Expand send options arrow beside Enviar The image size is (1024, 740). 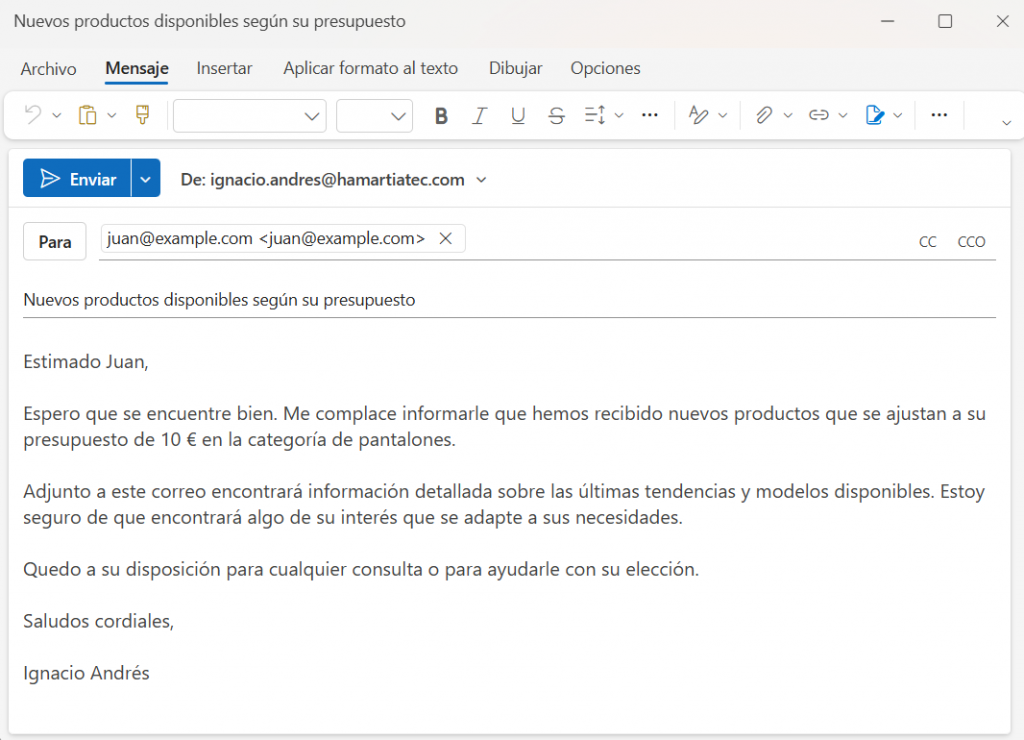(x=146, y=180)
